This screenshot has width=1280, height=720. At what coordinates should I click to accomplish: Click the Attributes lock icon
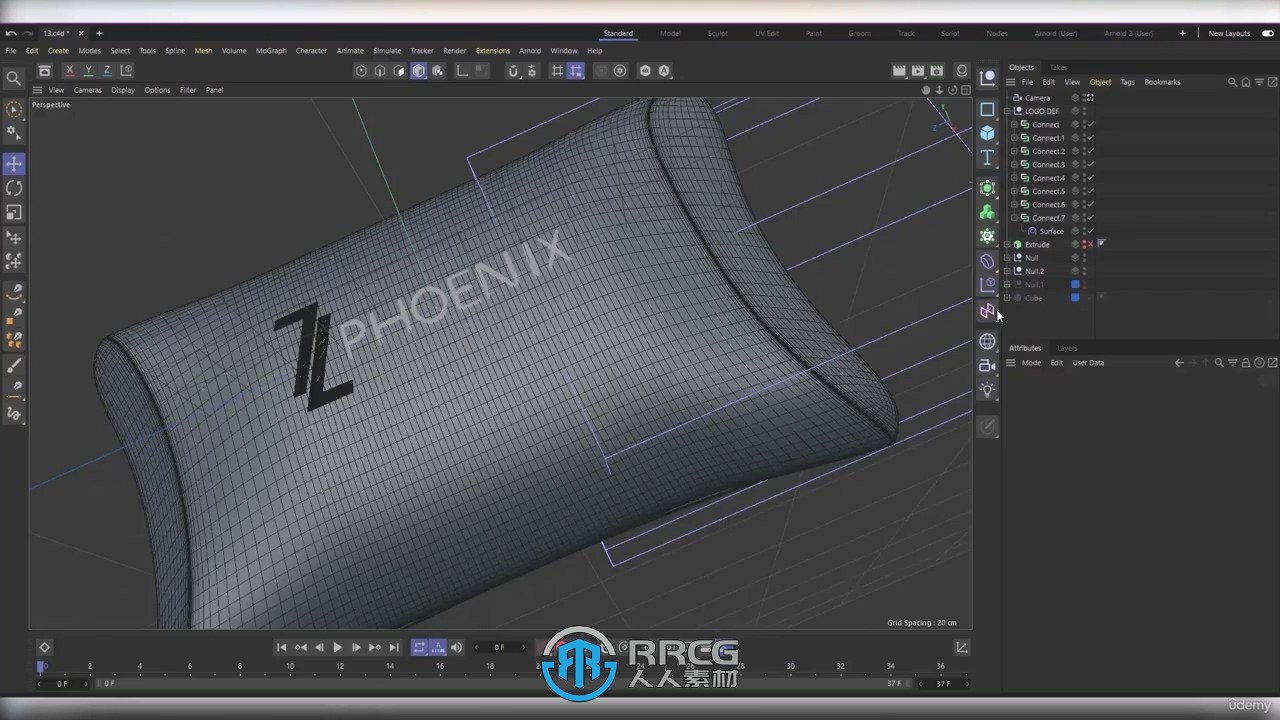click(x=1246, y=363)
